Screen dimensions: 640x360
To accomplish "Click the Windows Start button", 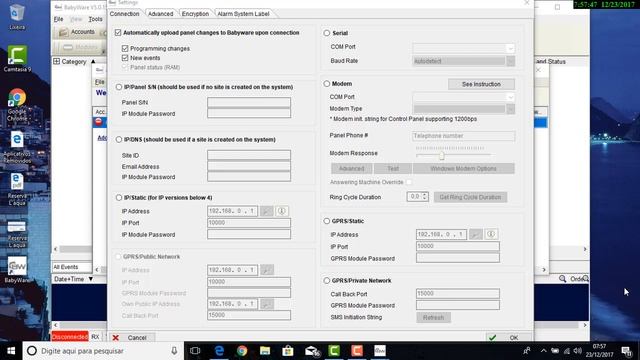I will coord(11,351).
